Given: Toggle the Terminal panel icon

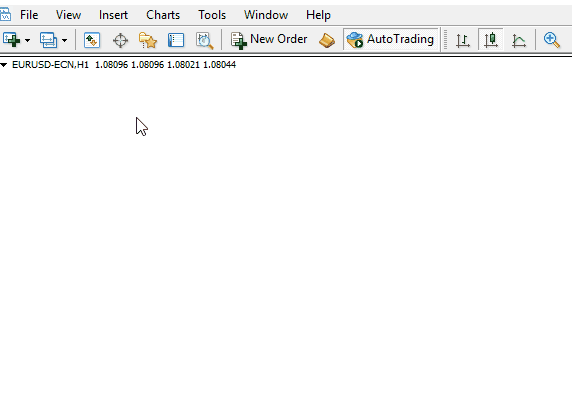Looking at the screenshot, I should coord(176,40).
